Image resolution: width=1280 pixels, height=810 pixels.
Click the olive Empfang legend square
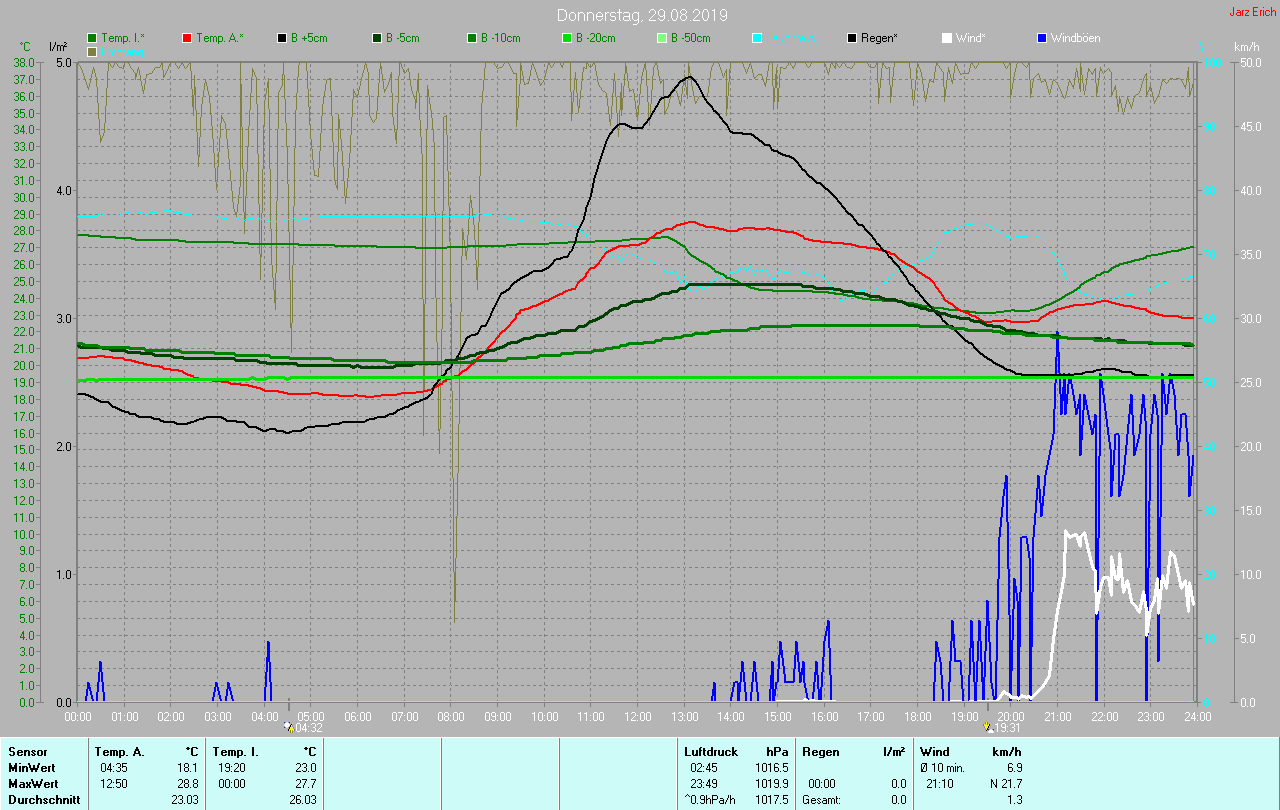tap(93, 51)
